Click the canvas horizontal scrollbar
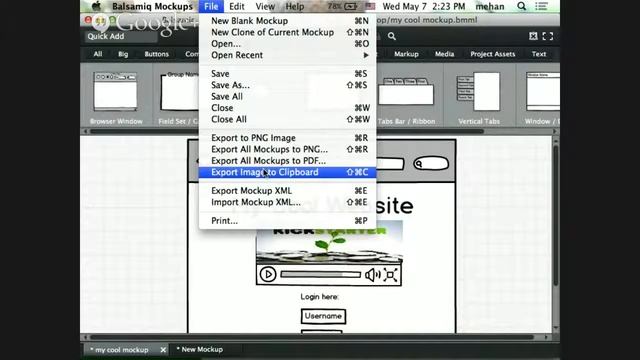640x360 pixels. (x=312, y=337)
